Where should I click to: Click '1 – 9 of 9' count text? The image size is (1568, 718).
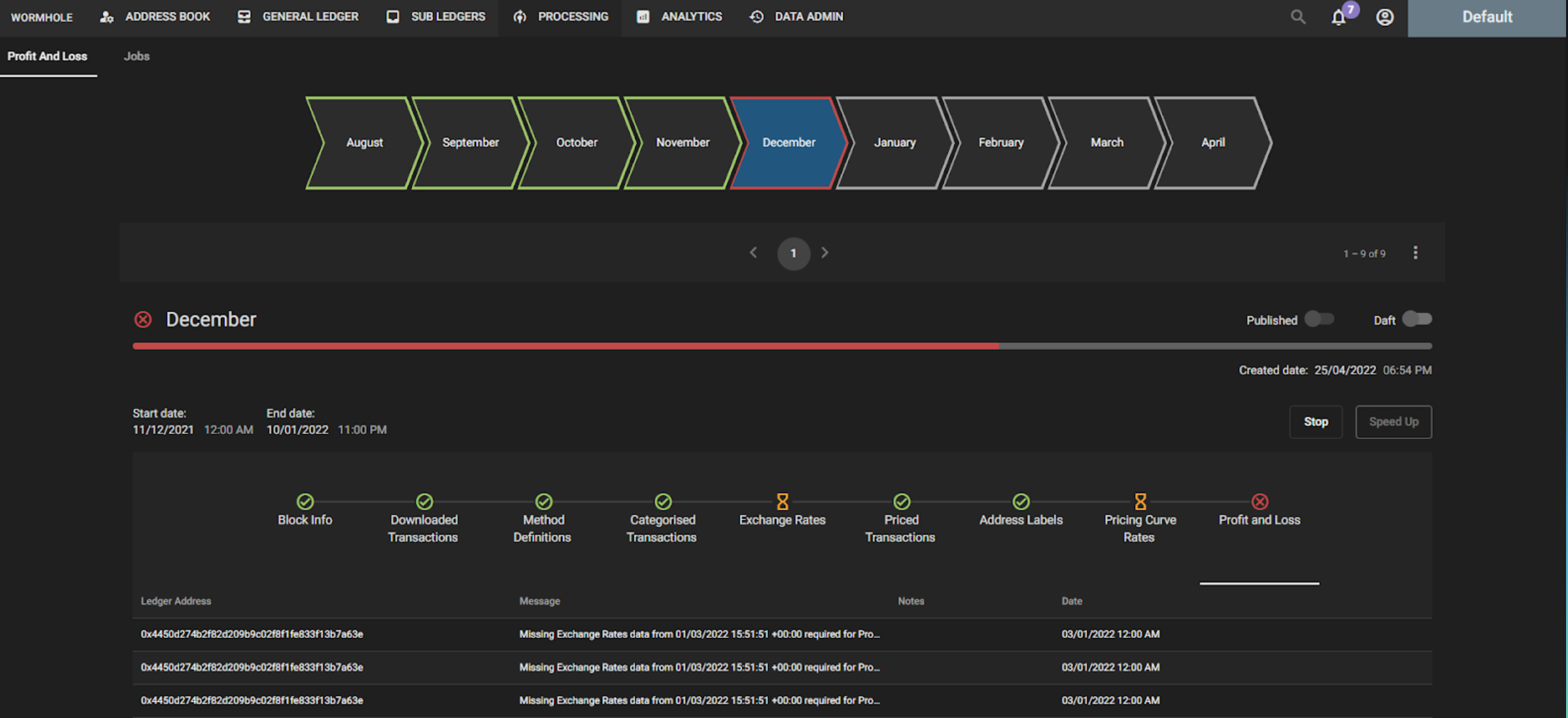(1364, 254)
